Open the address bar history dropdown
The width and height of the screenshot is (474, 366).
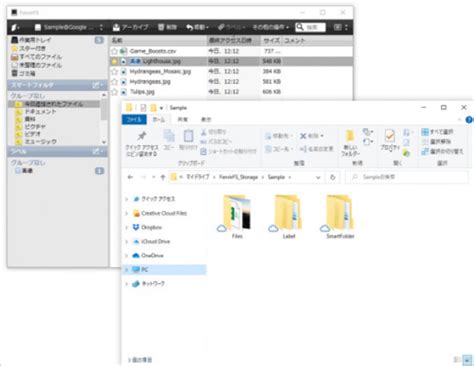coord(318,177)
